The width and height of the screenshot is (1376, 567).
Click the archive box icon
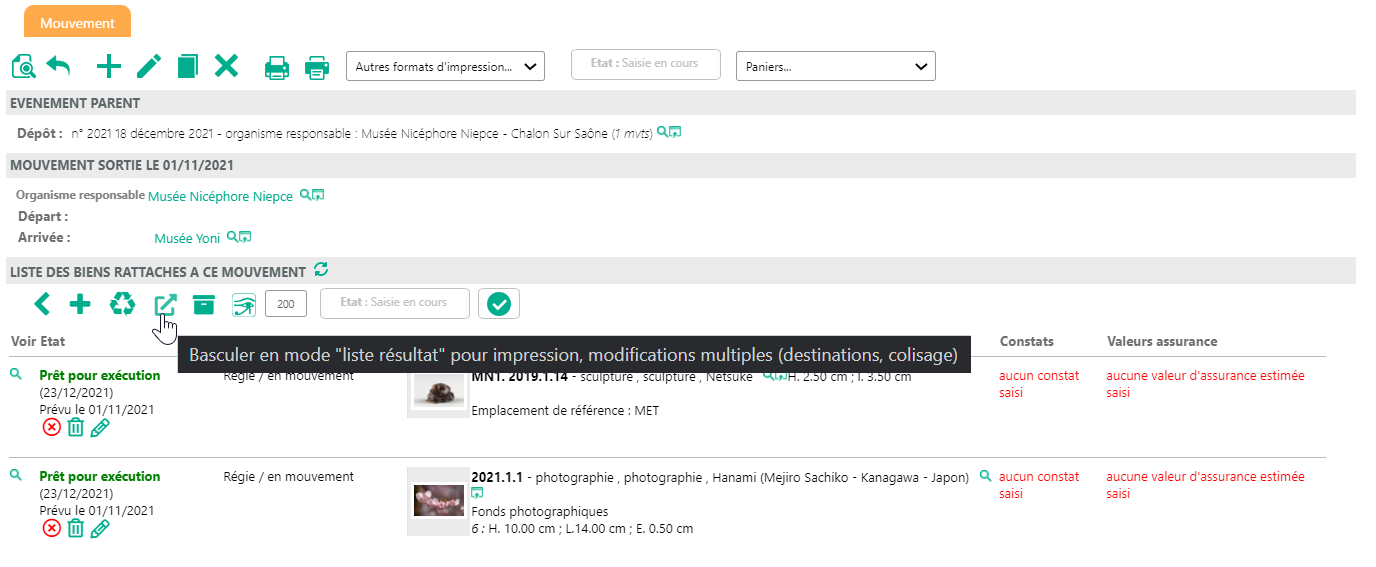[x=204, y=304]
